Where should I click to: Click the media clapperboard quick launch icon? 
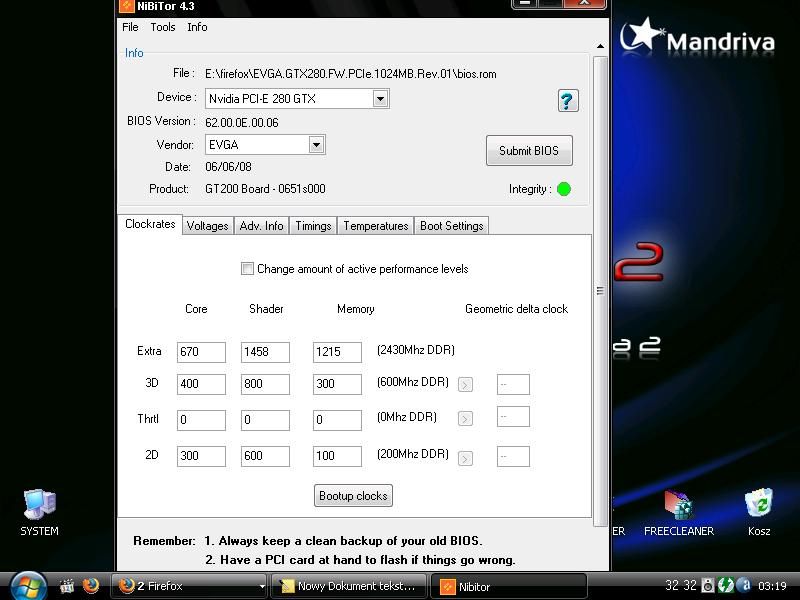(x=66, y=586)
